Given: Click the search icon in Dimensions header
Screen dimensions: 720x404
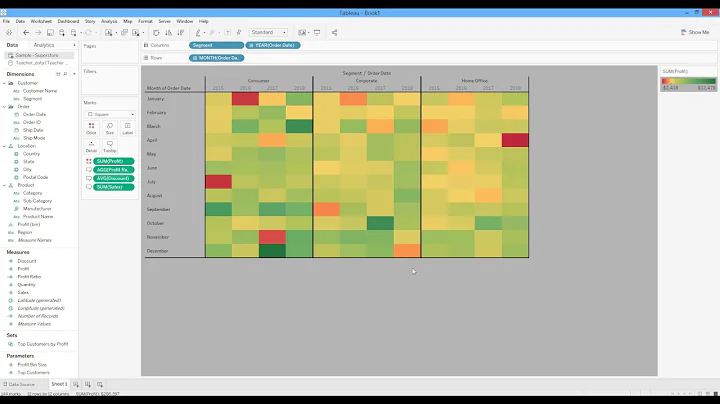Looking at the screenshot, I should click(x=65, y=74).
